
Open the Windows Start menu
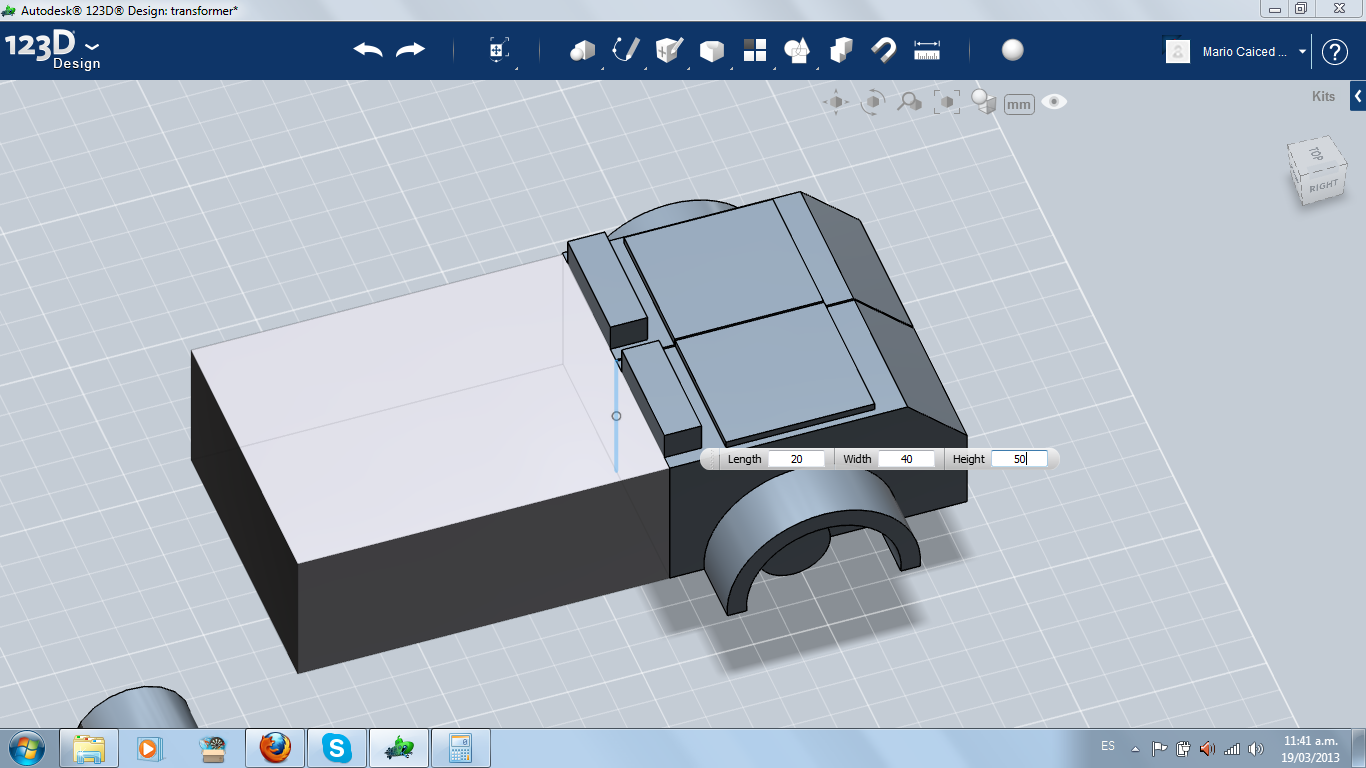click(x=25, y=747)
